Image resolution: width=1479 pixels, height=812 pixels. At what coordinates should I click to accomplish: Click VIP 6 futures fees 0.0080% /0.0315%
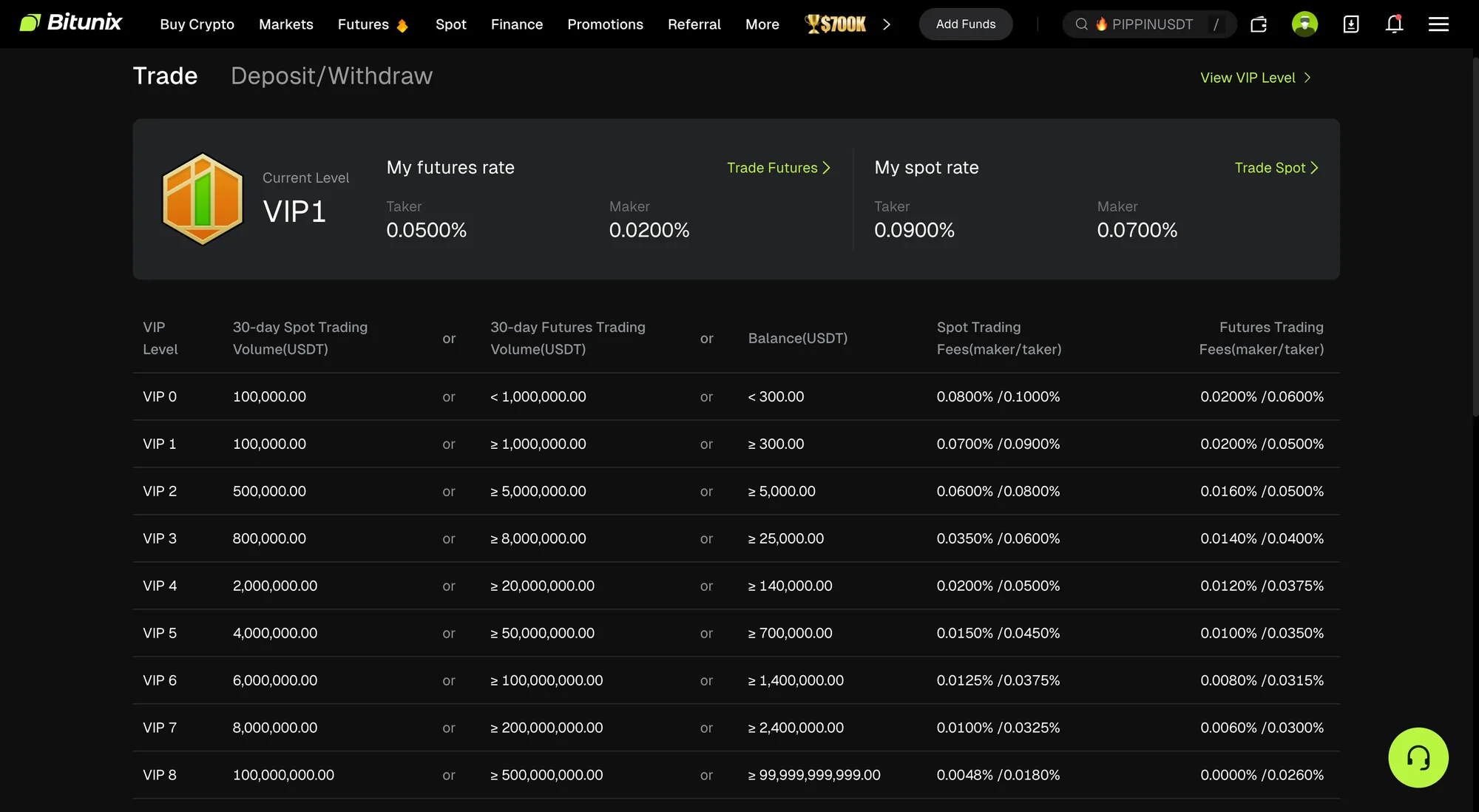1262,680
